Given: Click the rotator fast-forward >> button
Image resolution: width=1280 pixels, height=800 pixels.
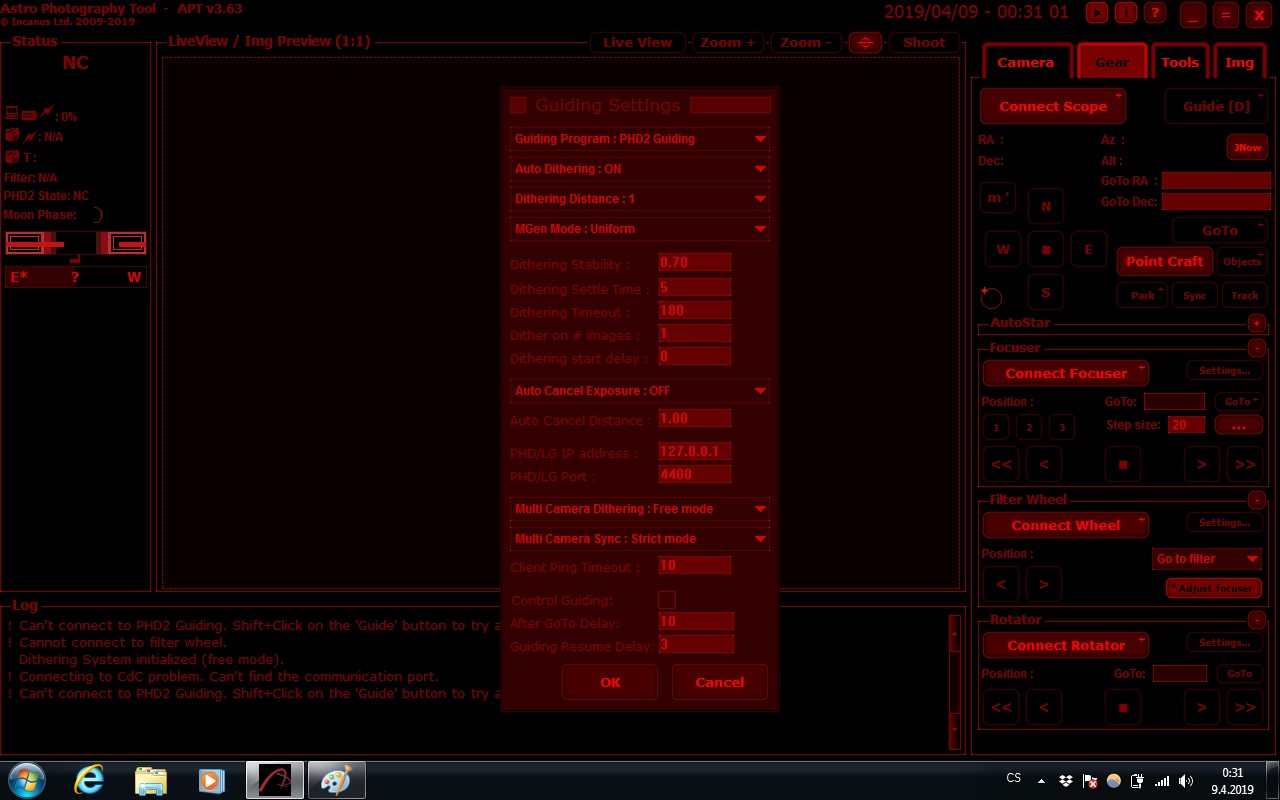Looking at the screenshot, I should pos(1245,707).
